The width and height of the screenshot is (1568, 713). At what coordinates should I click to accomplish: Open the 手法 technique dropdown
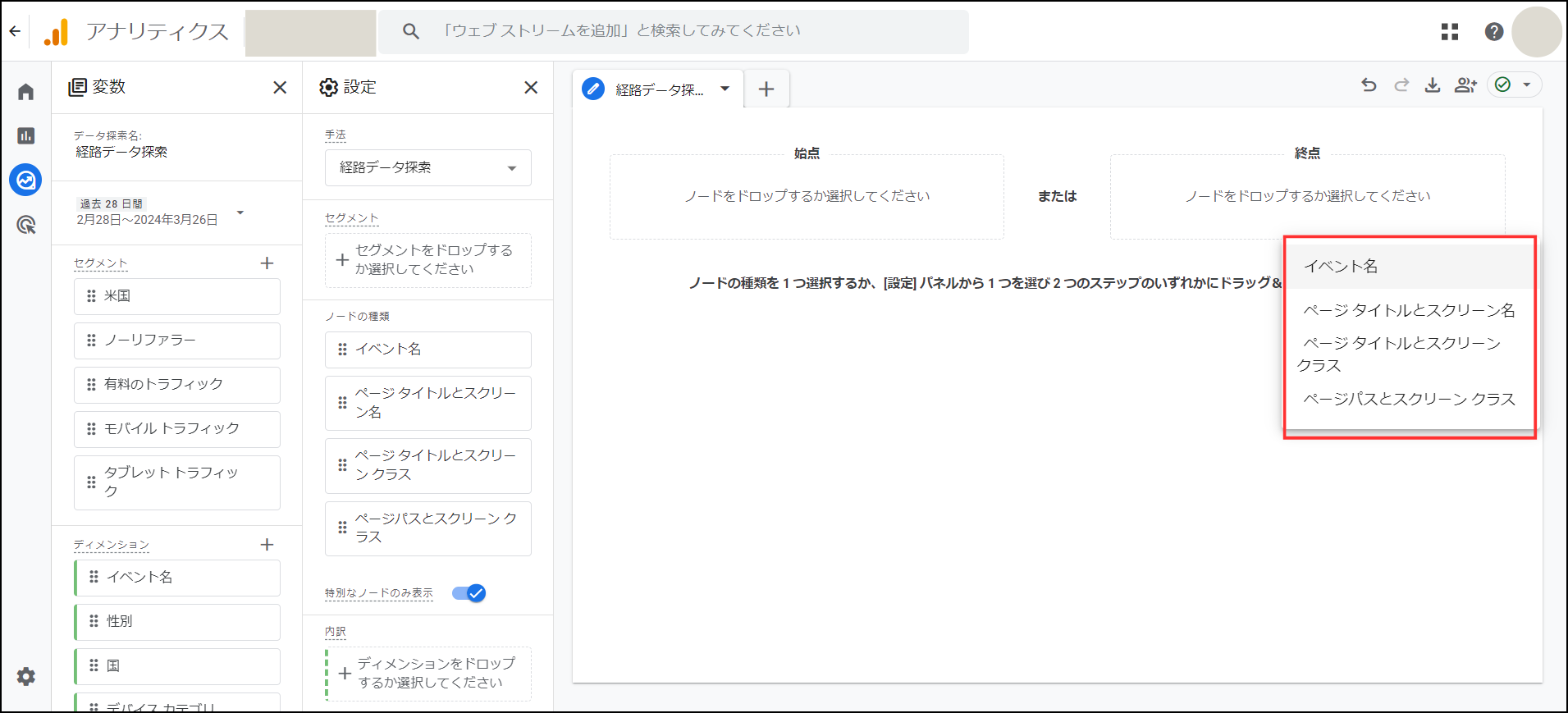pos(428,167)
